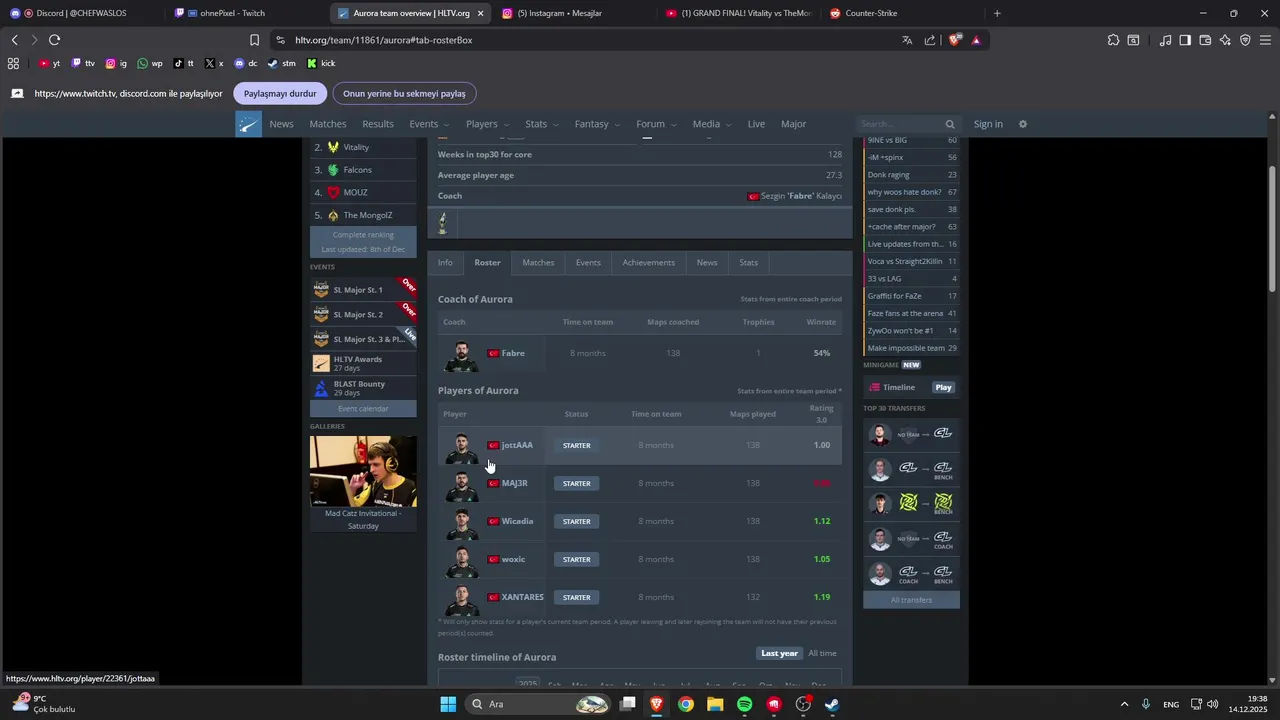Open the 'ig' Instagram bookmark

[117, 63]
